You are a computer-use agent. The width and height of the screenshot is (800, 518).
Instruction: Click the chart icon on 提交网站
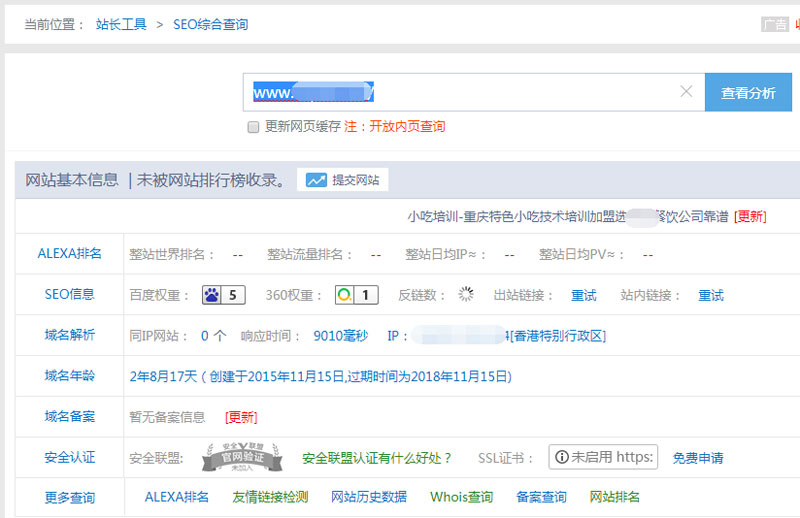point(316,180)
